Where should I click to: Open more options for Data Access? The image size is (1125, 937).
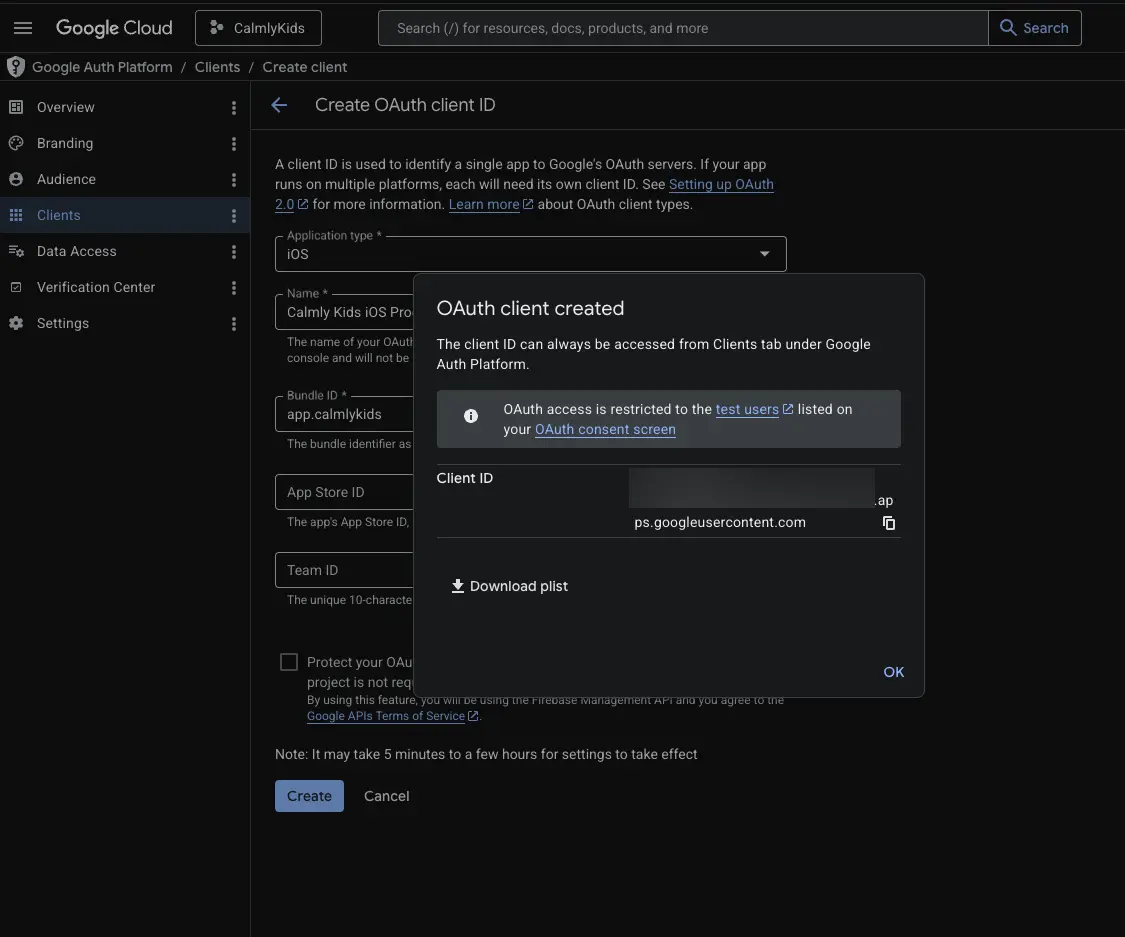coord(234,251)
